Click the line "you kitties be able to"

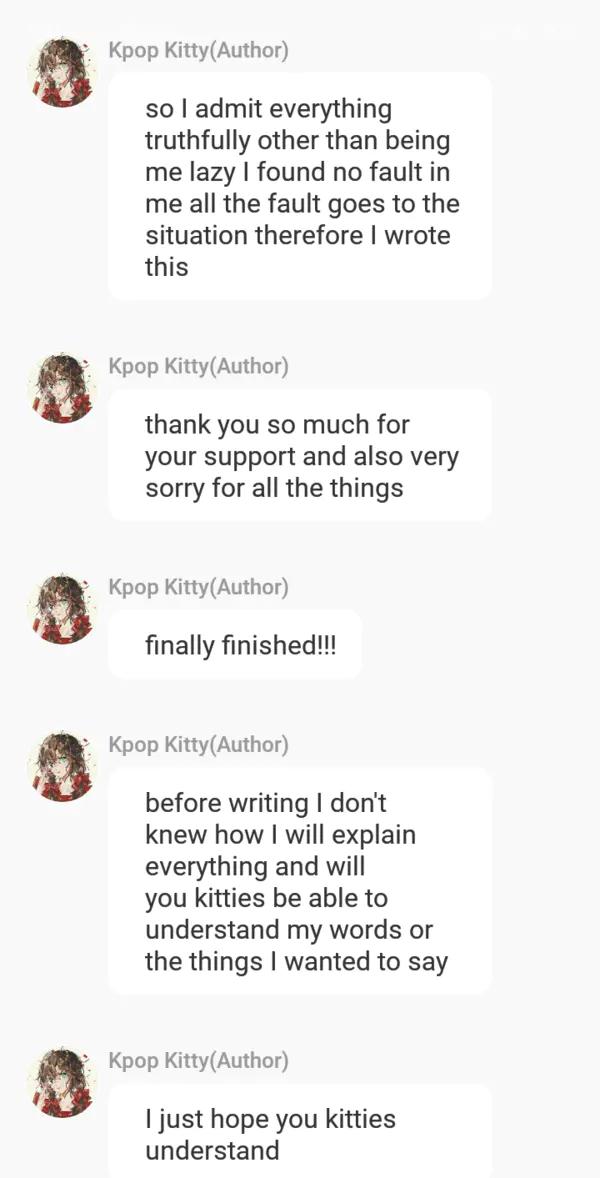(x=266, y=898)
